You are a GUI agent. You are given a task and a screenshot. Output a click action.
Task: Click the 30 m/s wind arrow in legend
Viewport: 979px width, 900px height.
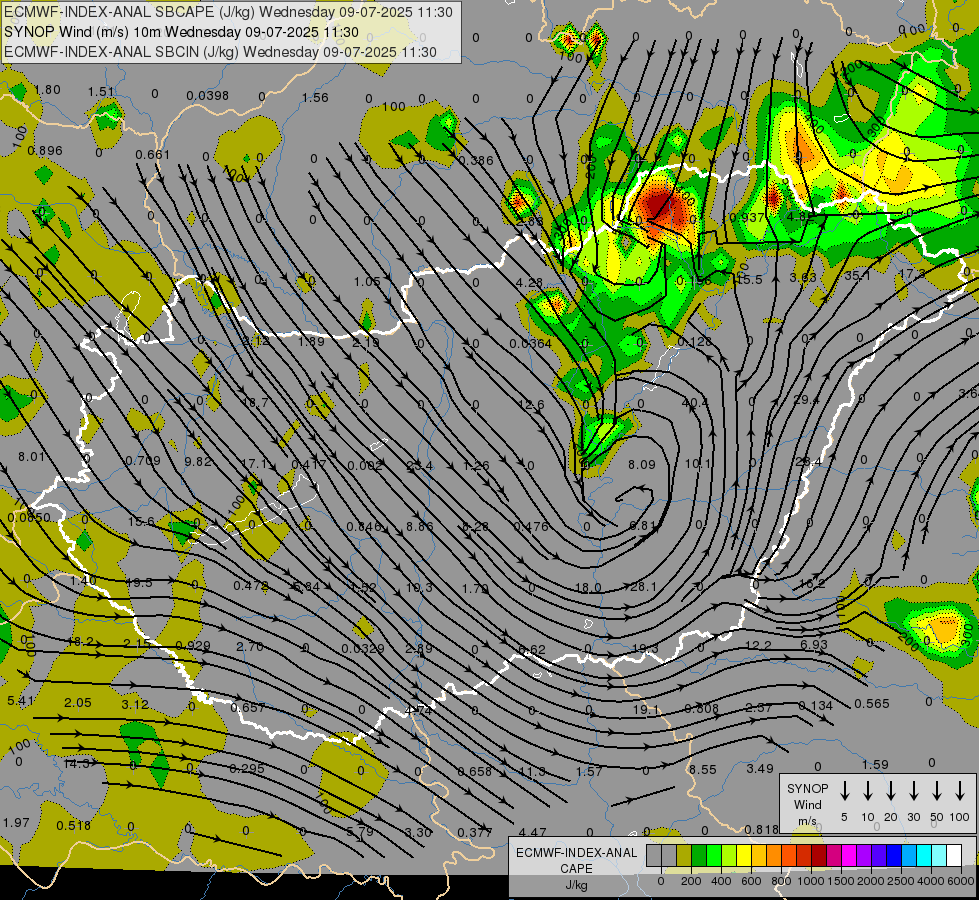pos(913,791)
